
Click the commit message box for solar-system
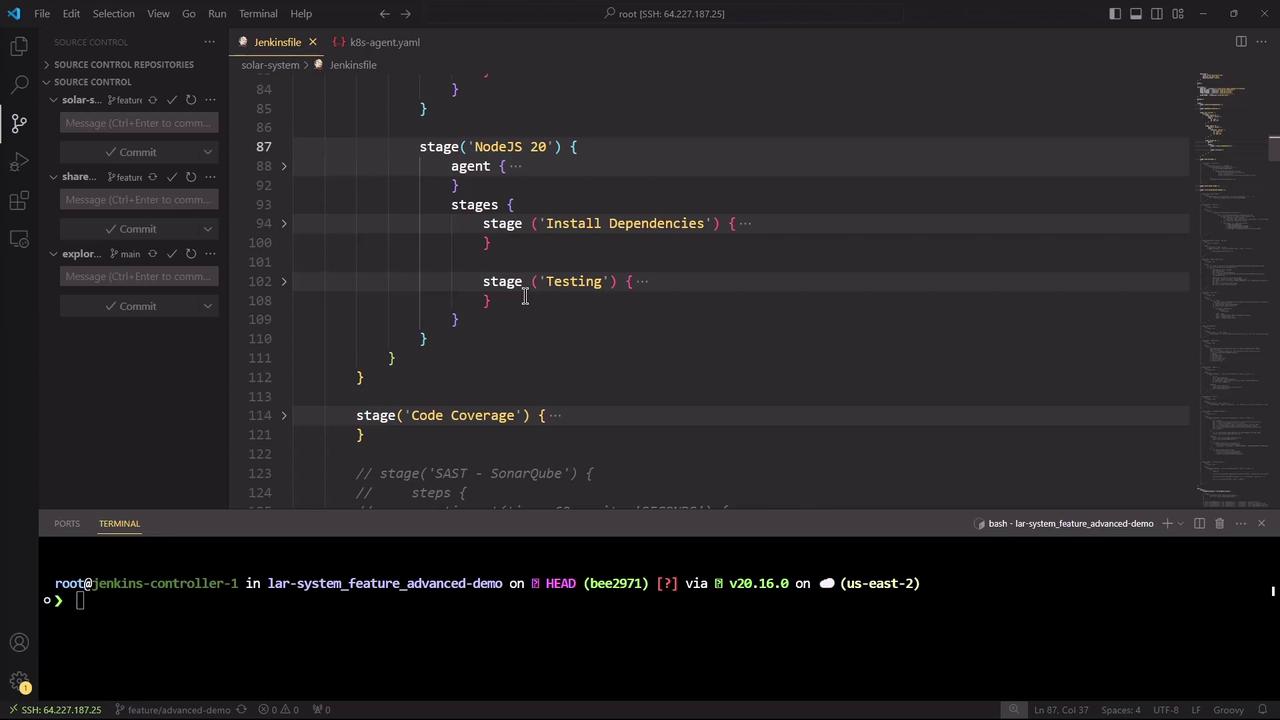(138, 123)
